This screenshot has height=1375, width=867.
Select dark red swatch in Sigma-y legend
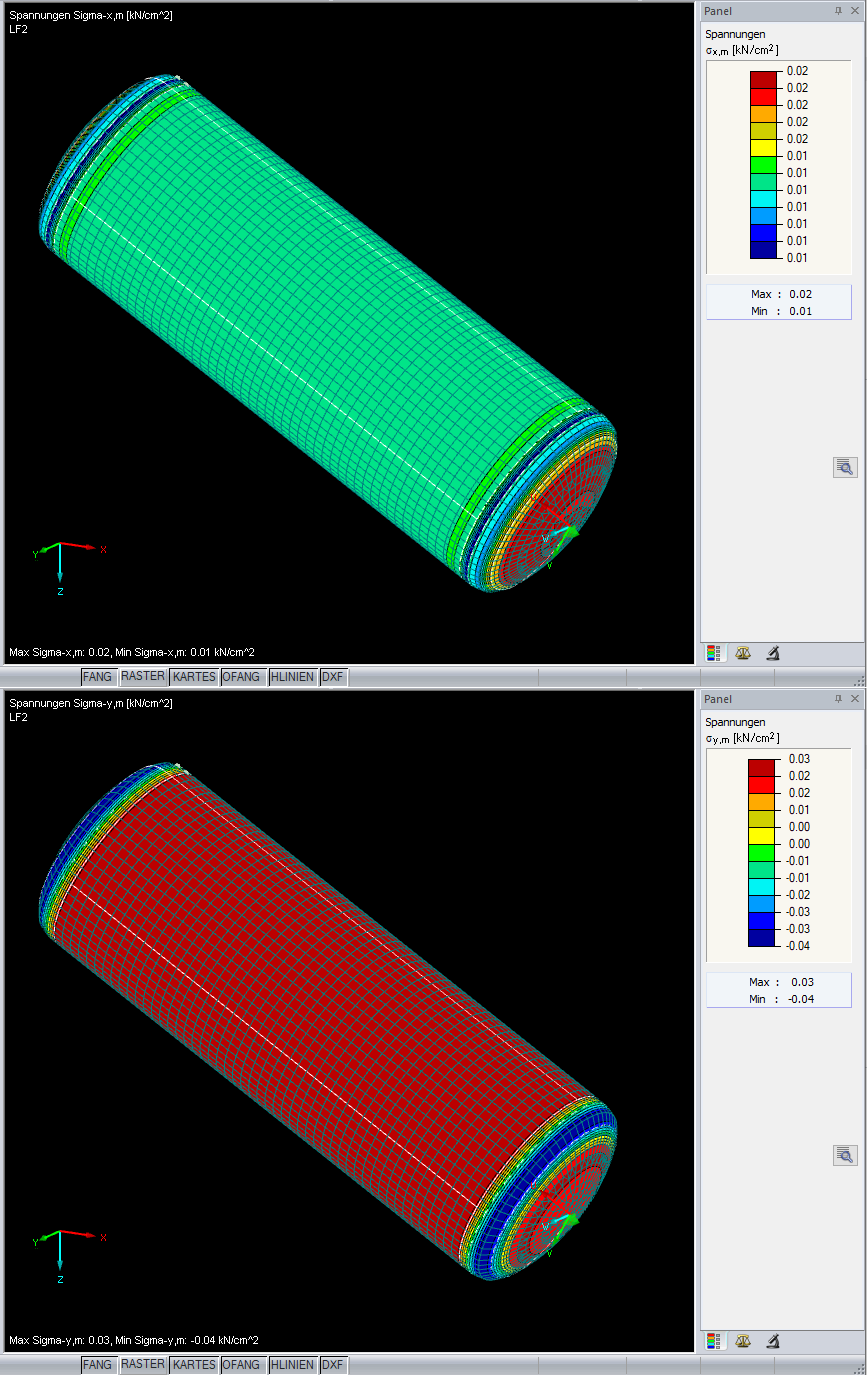pos(761,767)
